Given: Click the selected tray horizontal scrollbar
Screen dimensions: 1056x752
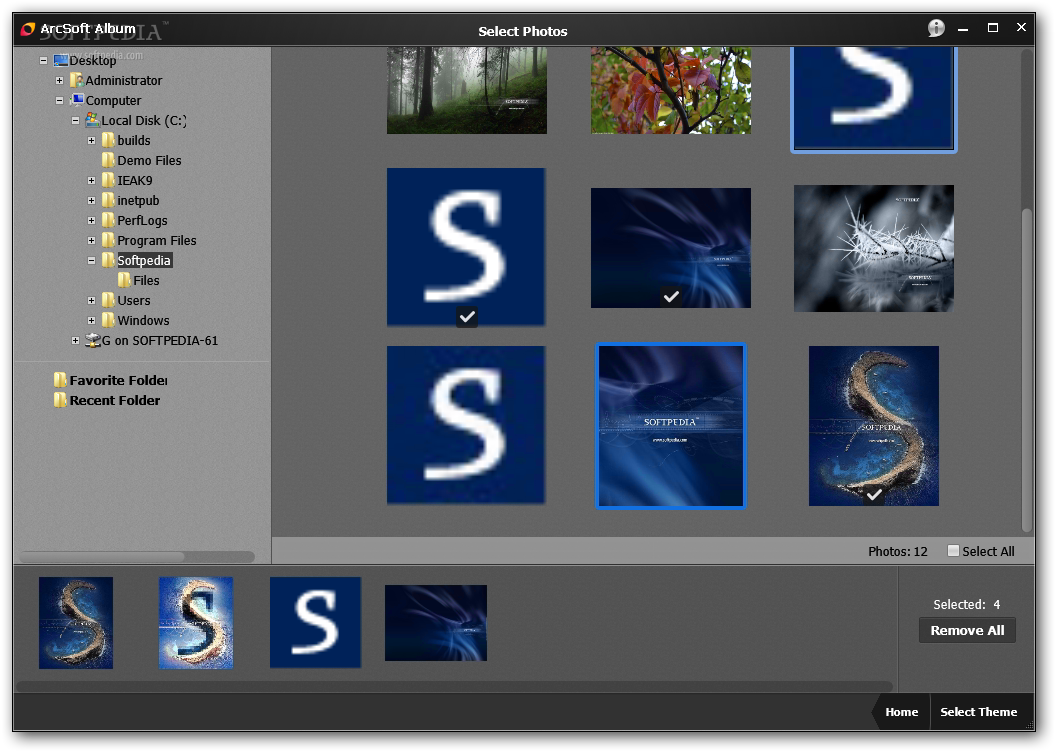Looking at the screenshot, I should [x=455, y=687].
